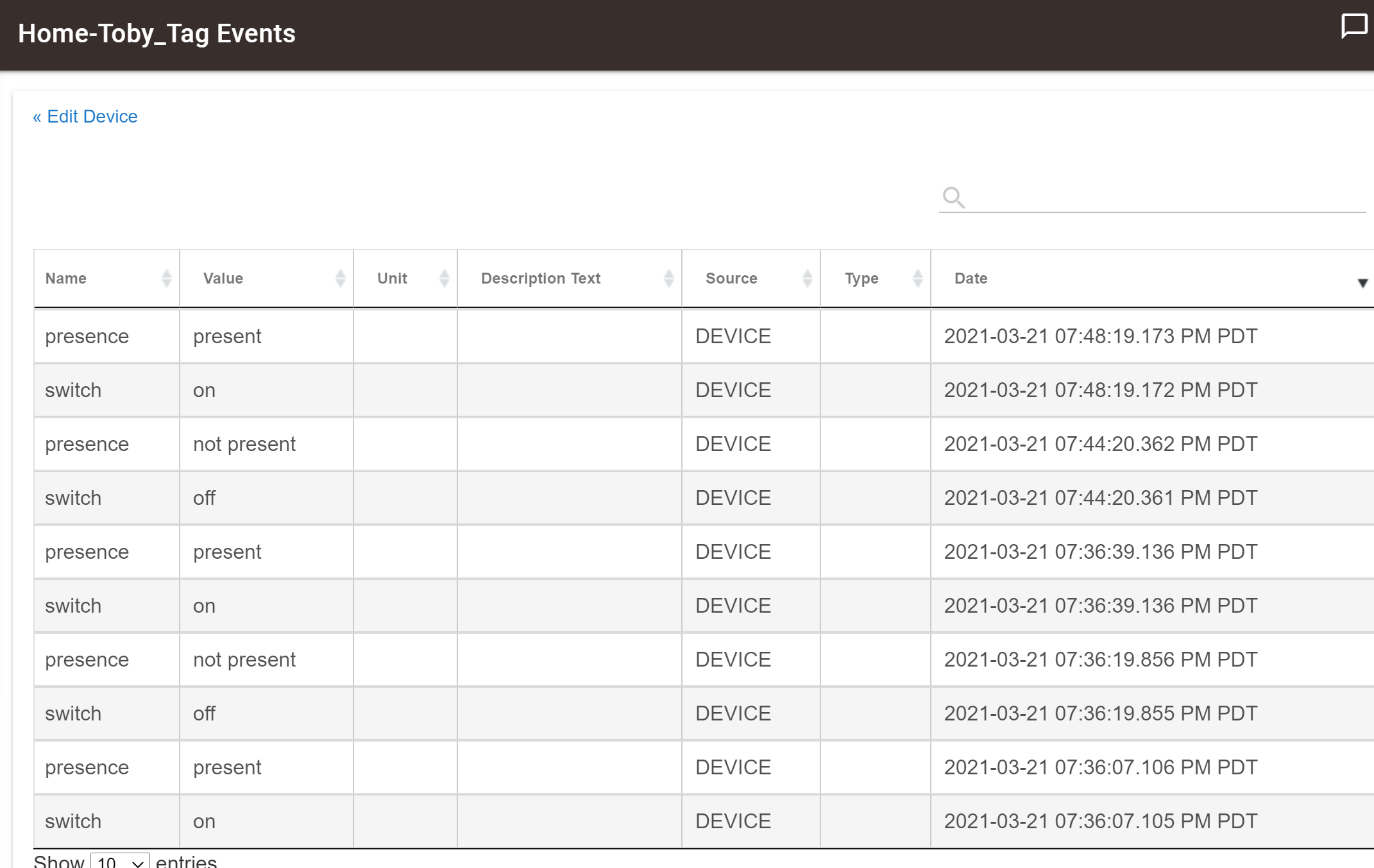Sort by the Source header label
The width and height of the screenshot is (1374, 868).
731,278
